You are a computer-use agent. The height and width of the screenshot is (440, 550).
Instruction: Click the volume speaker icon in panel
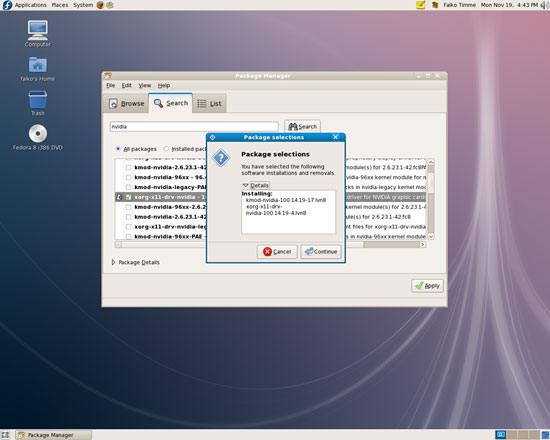pyautogui.click(x=545, y=5)
